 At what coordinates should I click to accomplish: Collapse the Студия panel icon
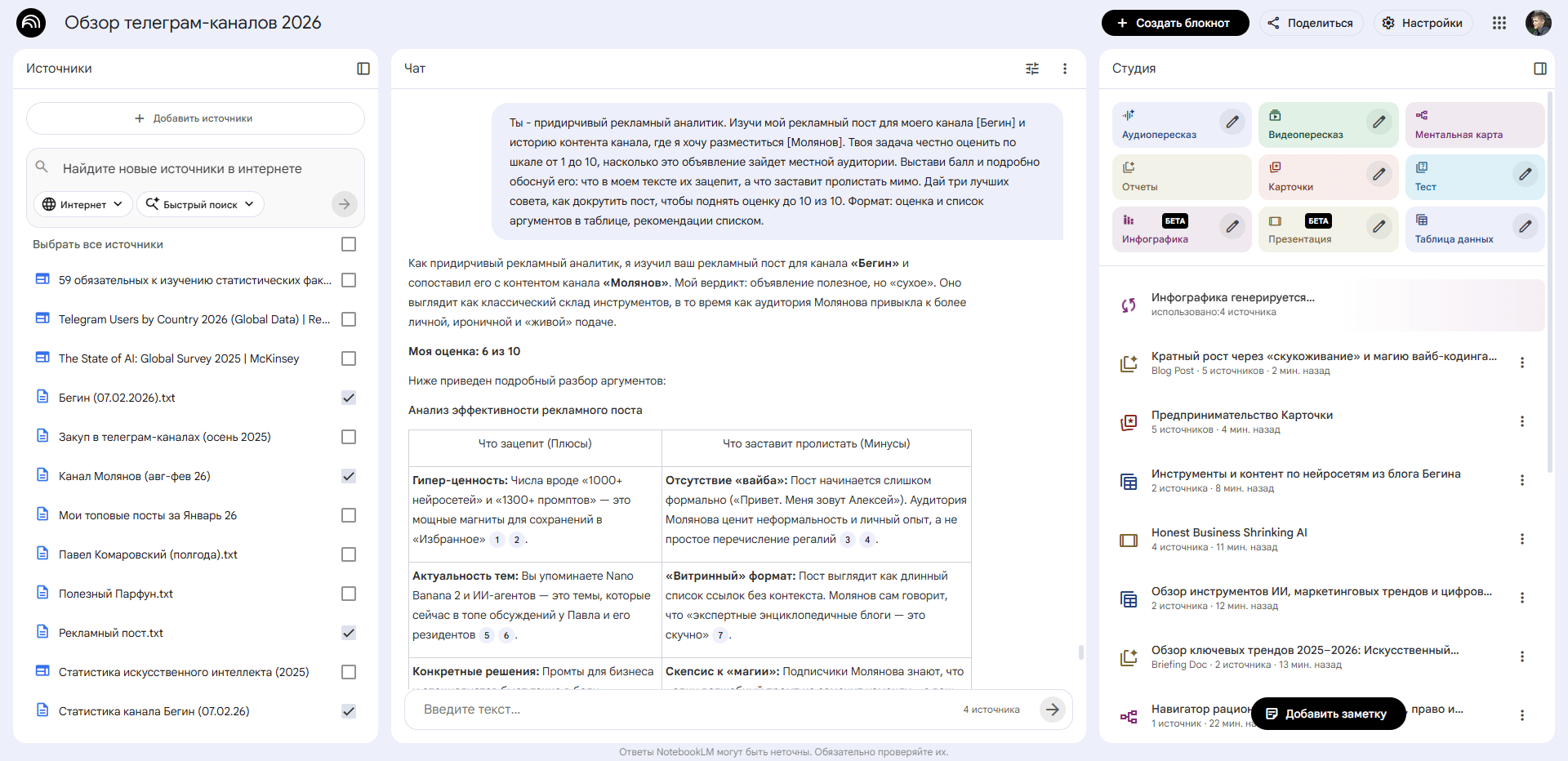point(1539,69)
